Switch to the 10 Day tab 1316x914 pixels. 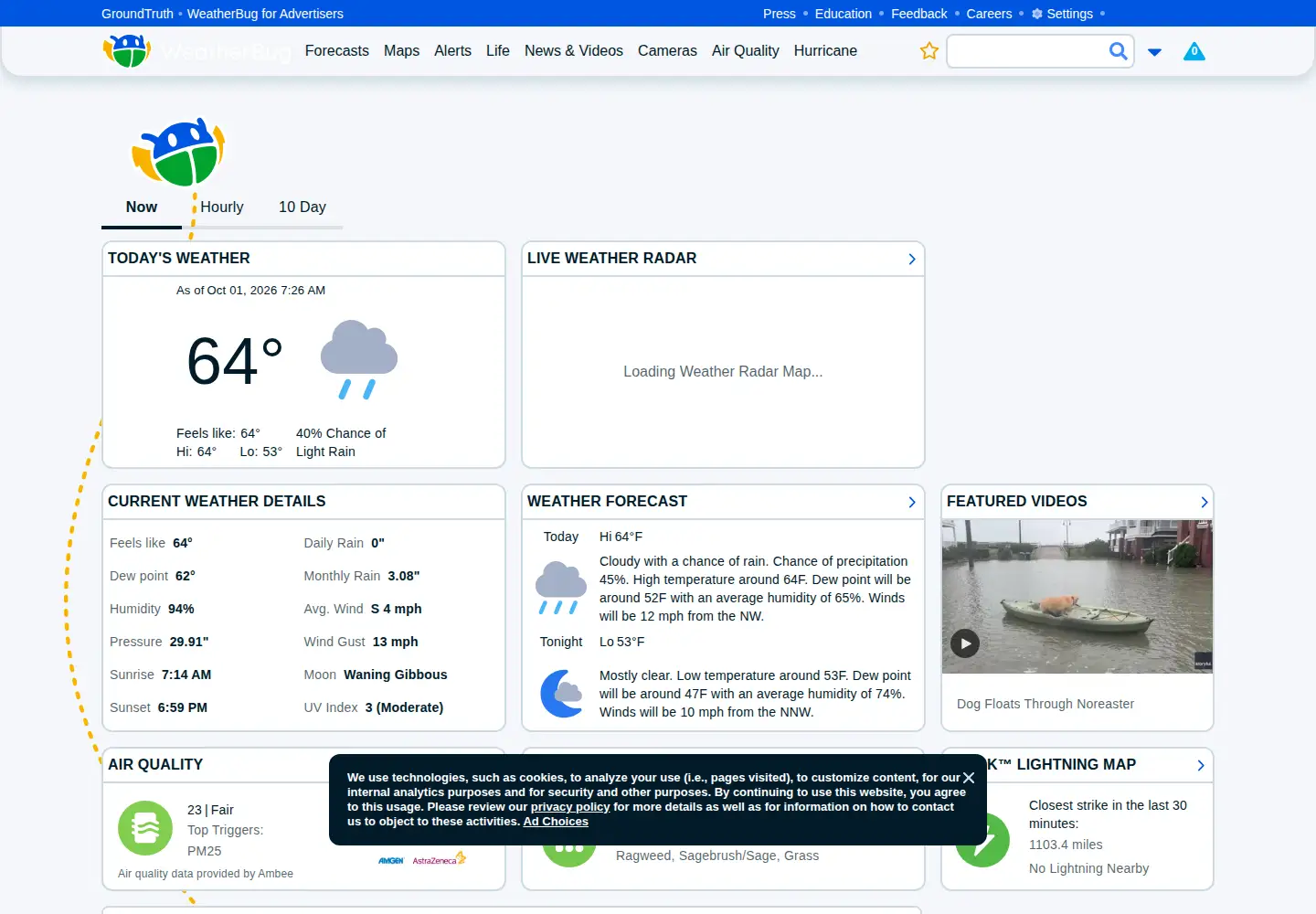tap(302, 207)
